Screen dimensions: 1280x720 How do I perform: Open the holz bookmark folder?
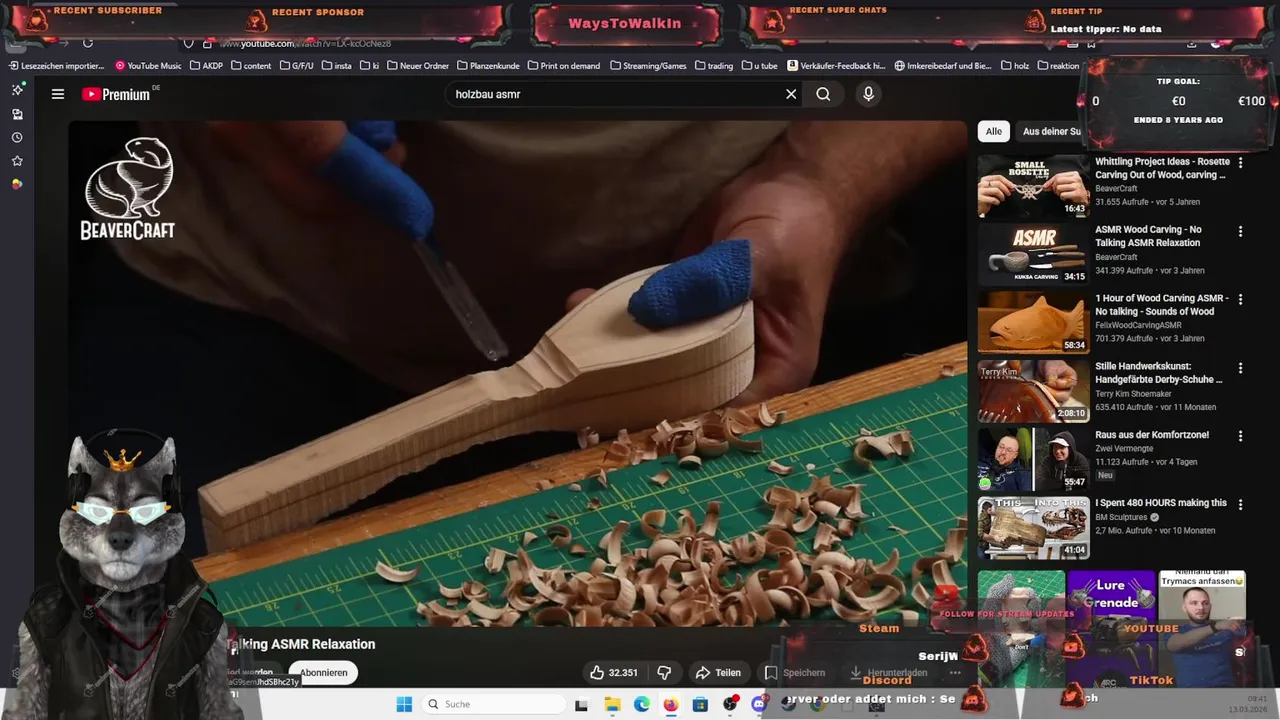(x=1013, y=66)
